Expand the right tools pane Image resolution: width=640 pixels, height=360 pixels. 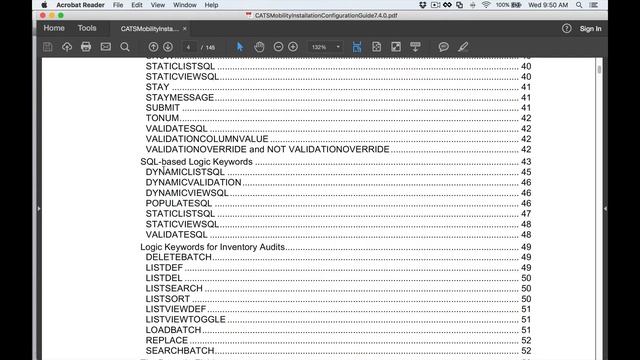coord(605,209)
